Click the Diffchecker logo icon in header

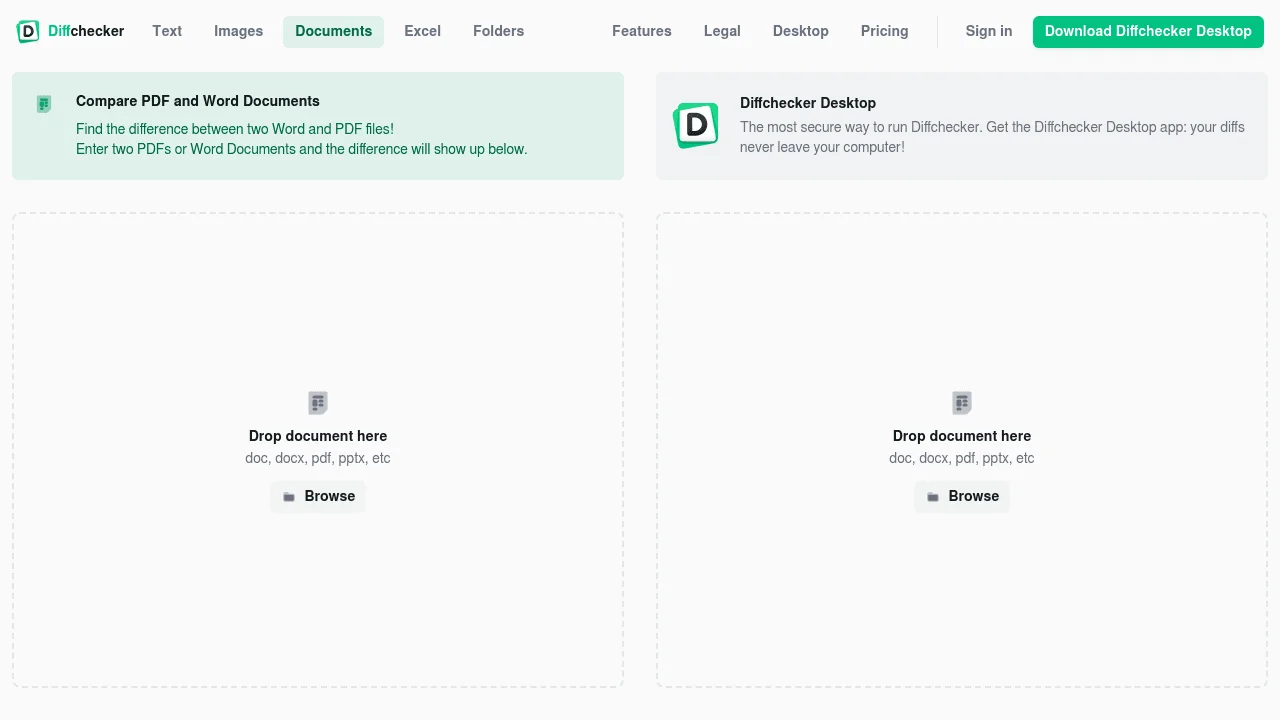[x=28, y=31]
